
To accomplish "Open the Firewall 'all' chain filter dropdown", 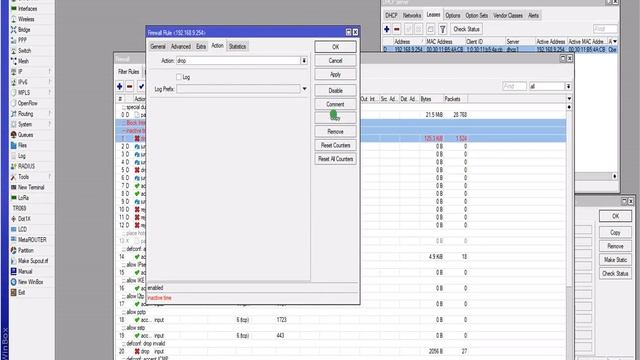I will pyautogui.click(x=568, y=86).
